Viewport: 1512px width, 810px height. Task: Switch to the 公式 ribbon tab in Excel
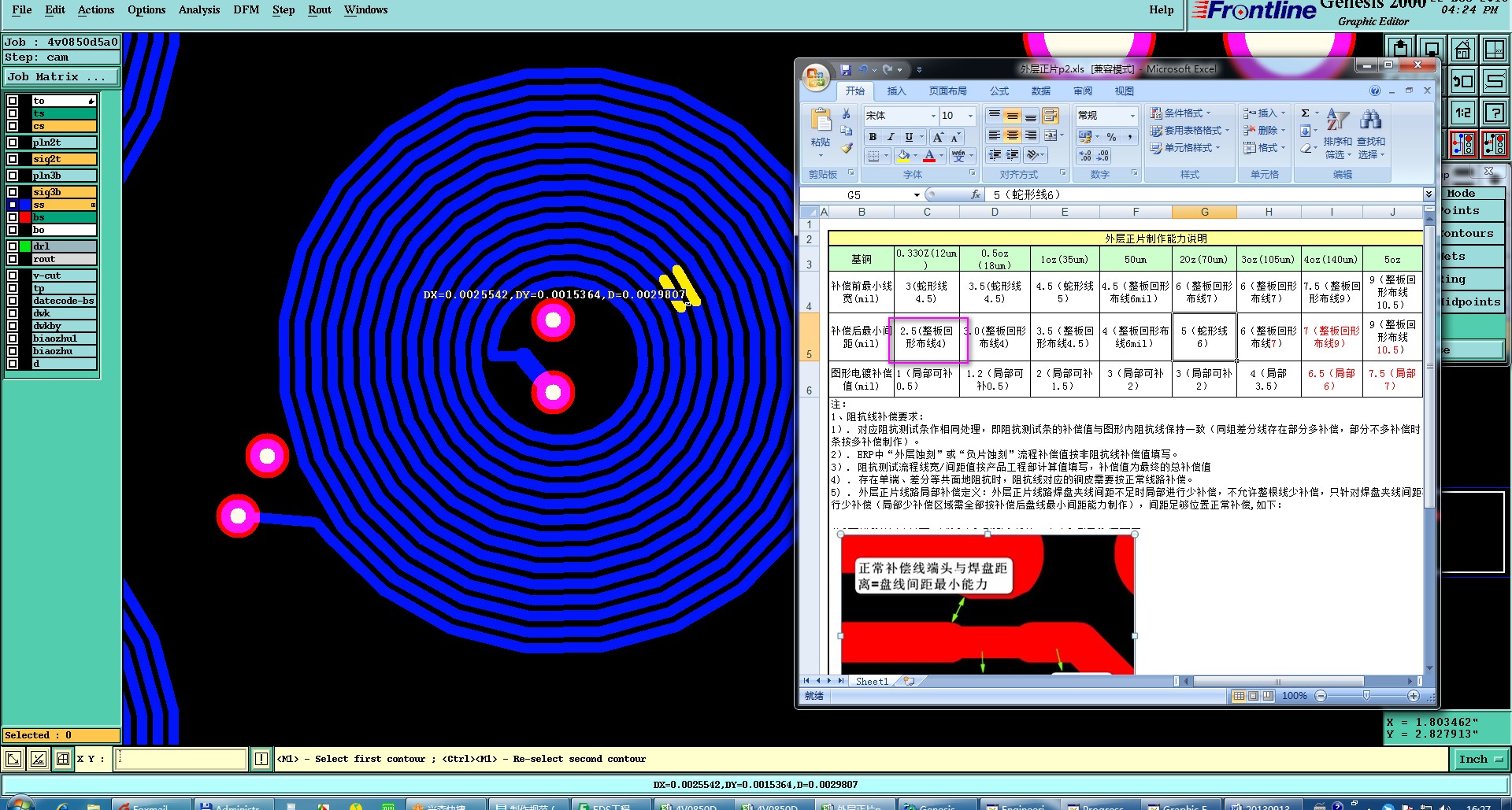point(999,91)
